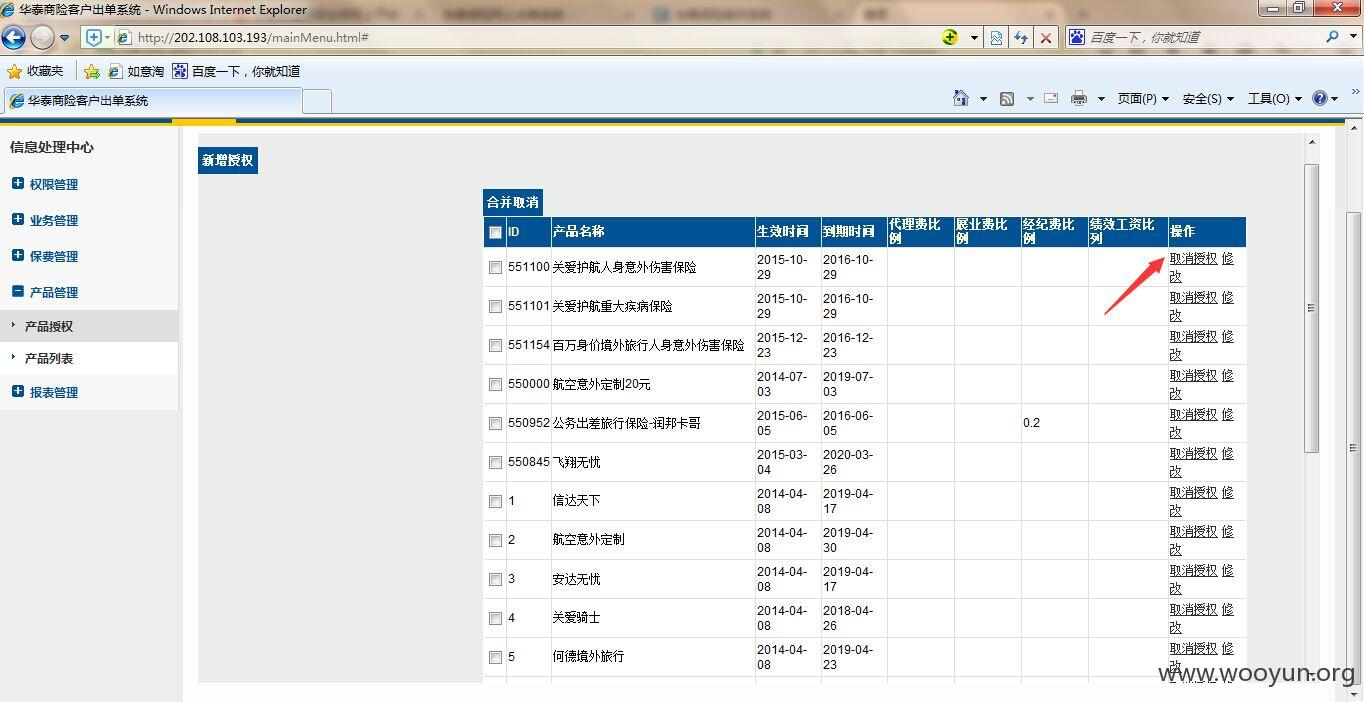Open the Home icon dropdown arrow
The height and width of the screenshot is (702, 1364).
pyautogui.click(x=983, y=99)
